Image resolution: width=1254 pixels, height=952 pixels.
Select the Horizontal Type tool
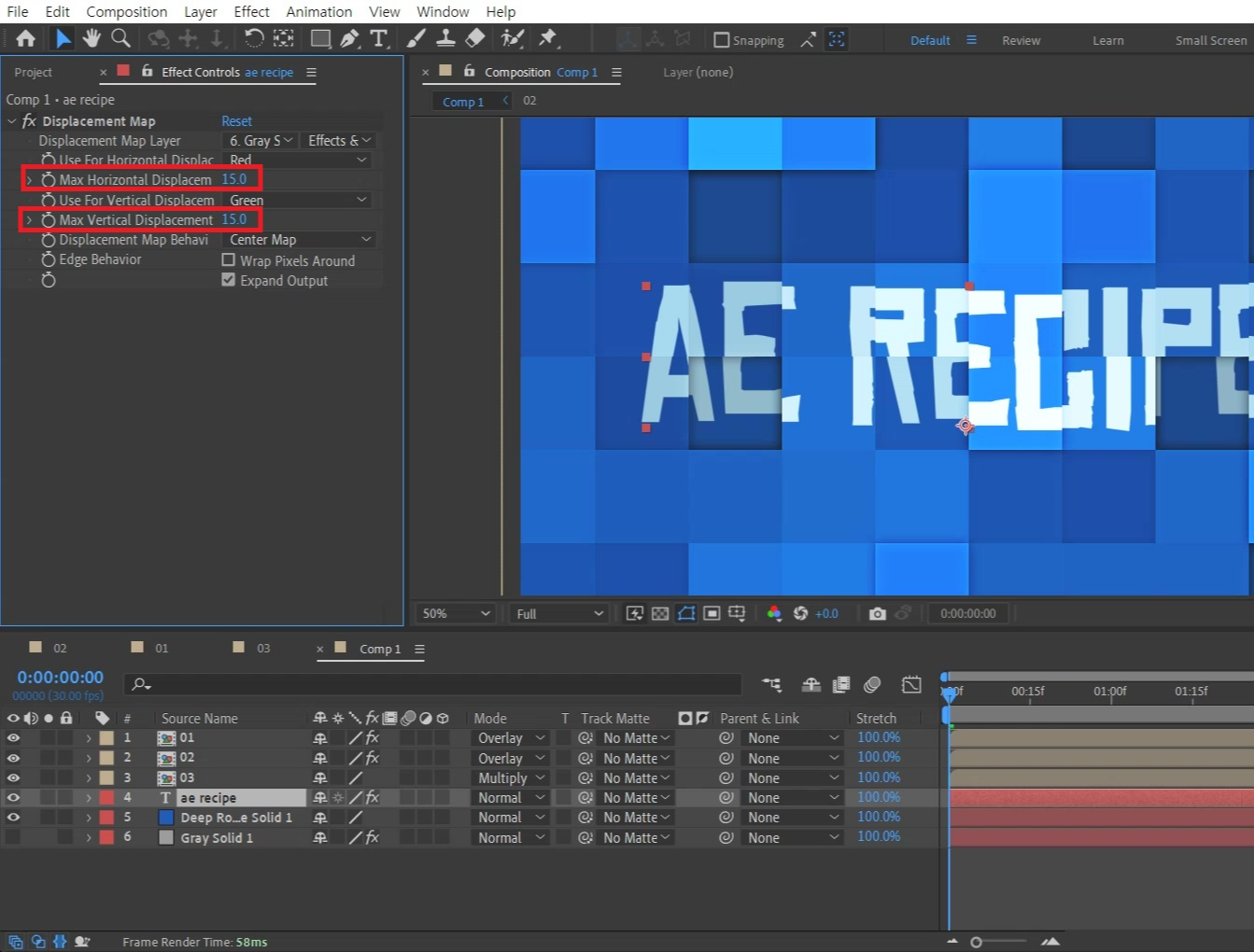[x=379, y=38]
